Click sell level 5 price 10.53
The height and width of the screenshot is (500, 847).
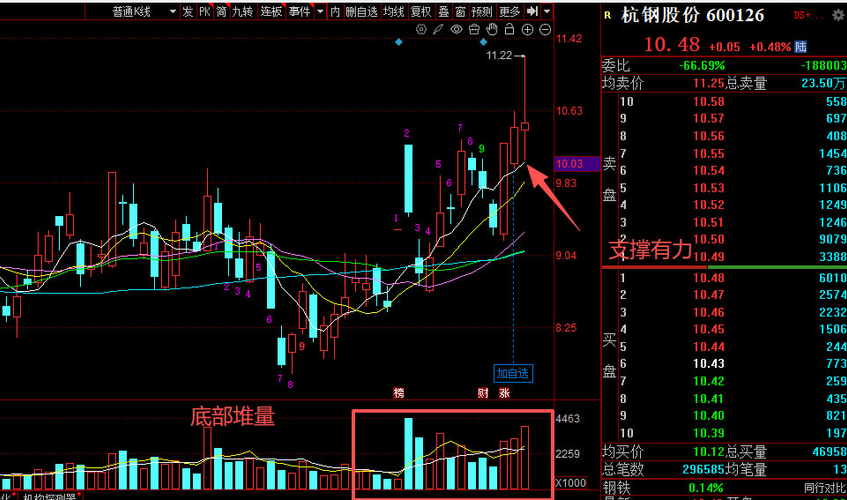(x=709, y=188)
